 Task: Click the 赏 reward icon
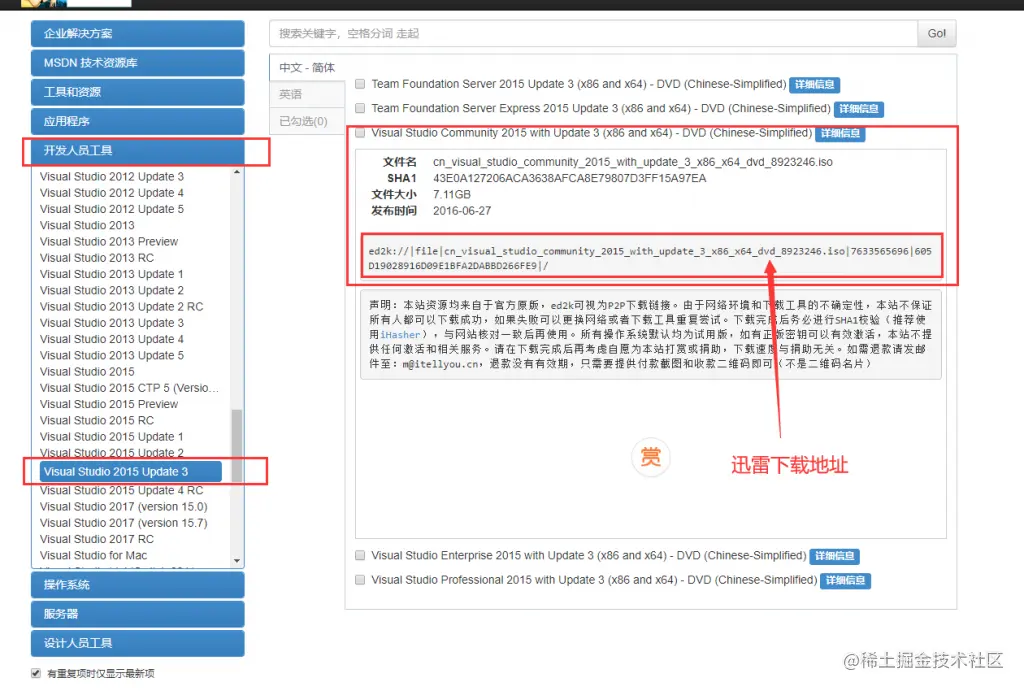click(x=650, y=457)
